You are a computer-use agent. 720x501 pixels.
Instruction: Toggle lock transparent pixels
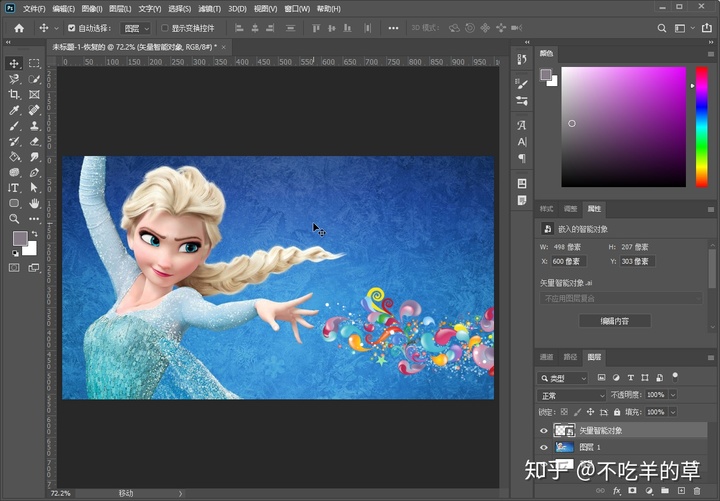click(x=564, y=412)
